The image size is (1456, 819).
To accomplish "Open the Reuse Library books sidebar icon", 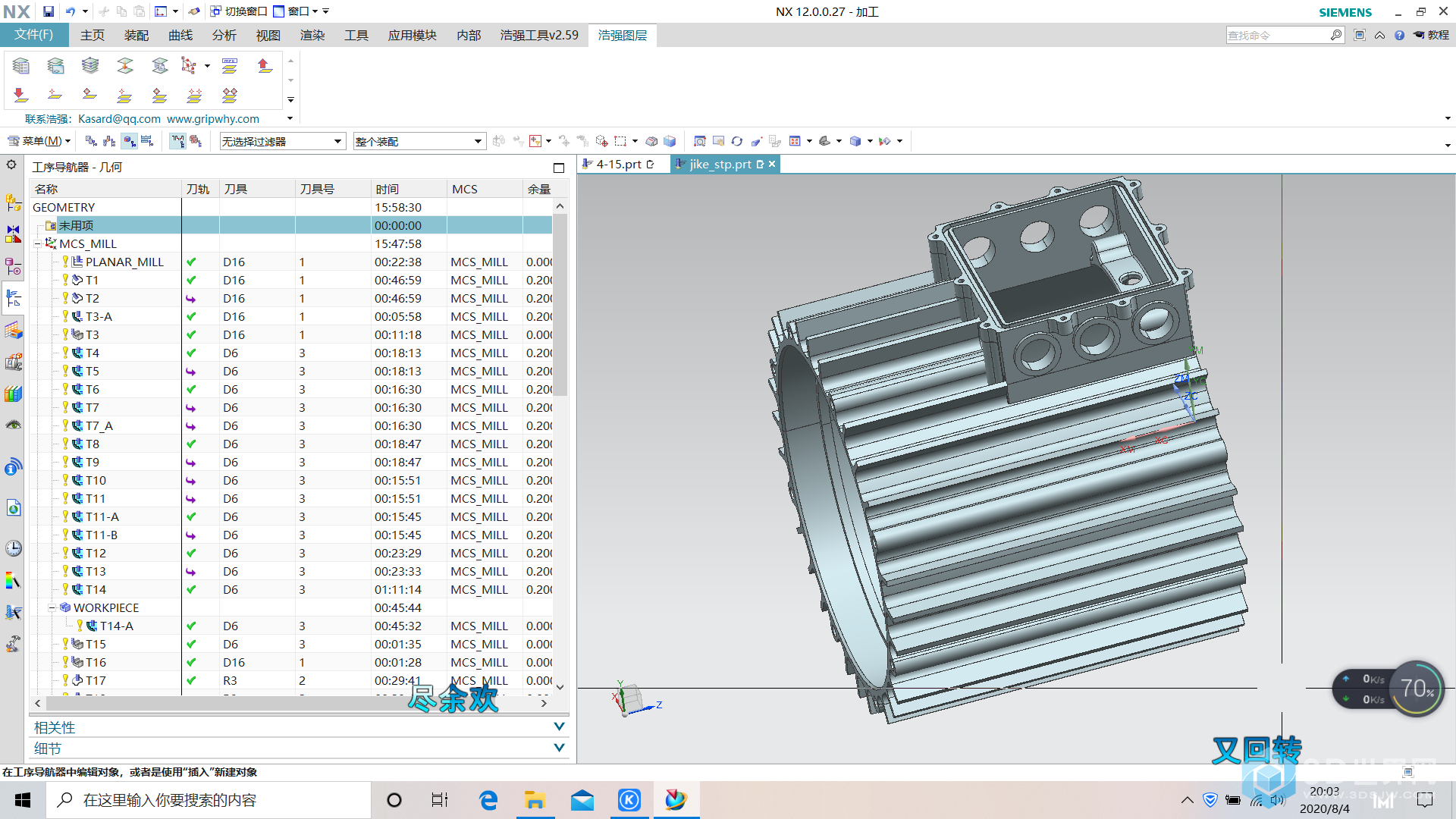I will pyautogui.click(x=13, y=394).
